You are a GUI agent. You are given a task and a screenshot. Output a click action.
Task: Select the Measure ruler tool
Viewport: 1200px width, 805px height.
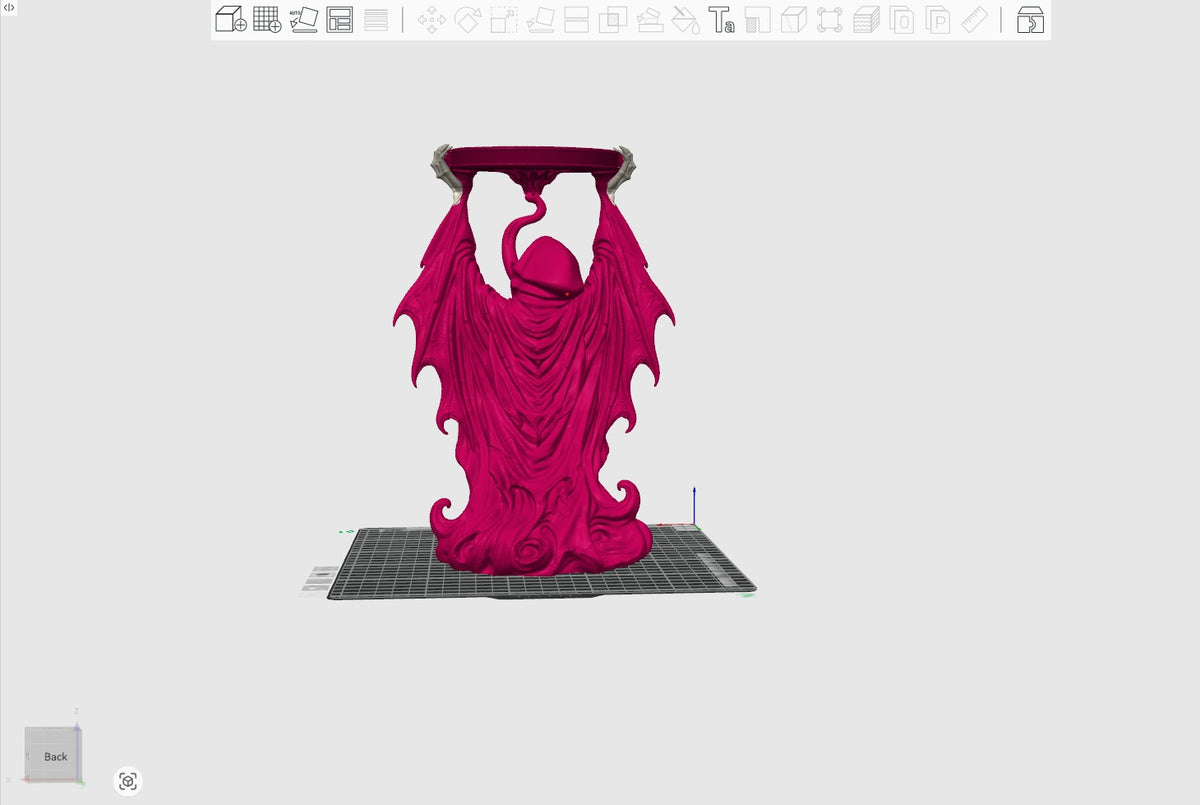click(x=974, y=19)
